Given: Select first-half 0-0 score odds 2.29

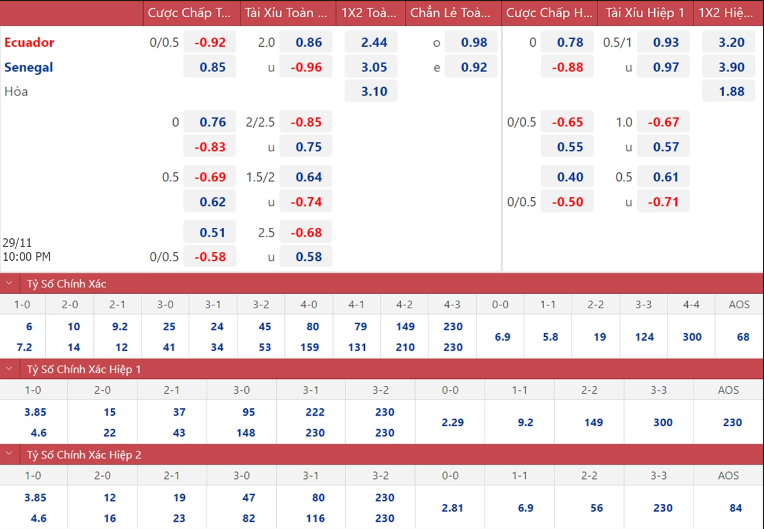Looking at the screenshot, I should click(451, 422).
